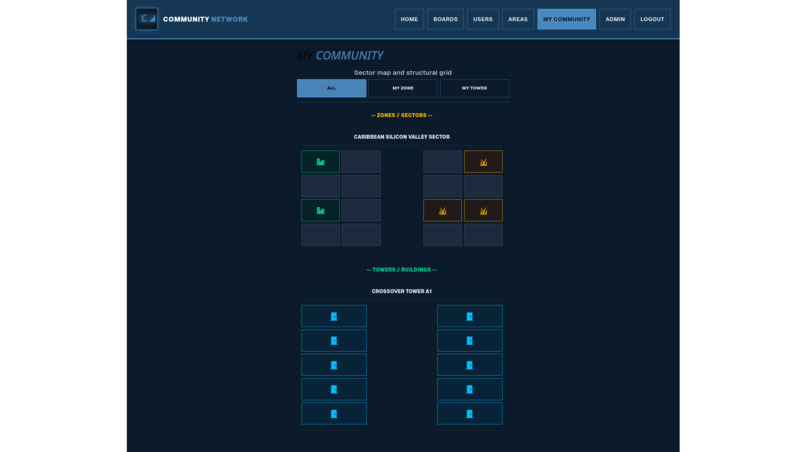Image resolution: width=806 pixels, height=452 pixels.
Task: Open fourth door unit in left tower column
Action: [x=334, y=389]
